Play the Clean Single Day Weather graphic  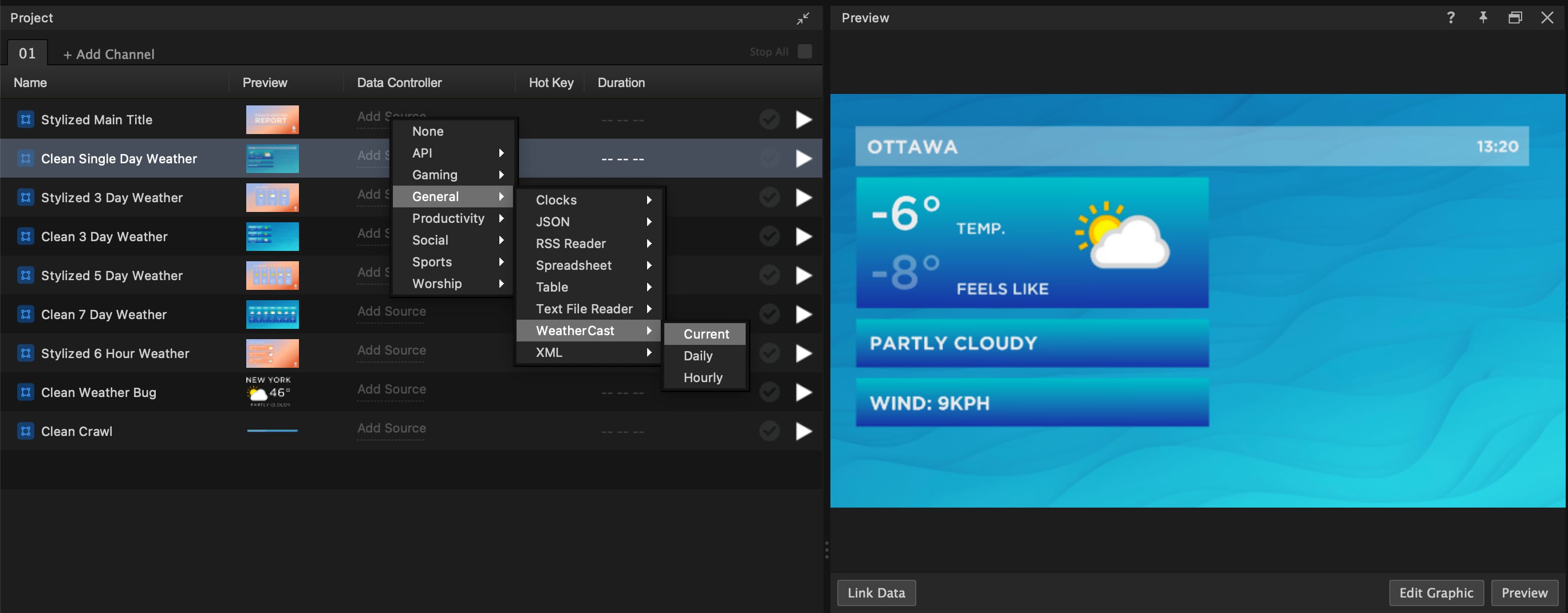click(803, 158)
